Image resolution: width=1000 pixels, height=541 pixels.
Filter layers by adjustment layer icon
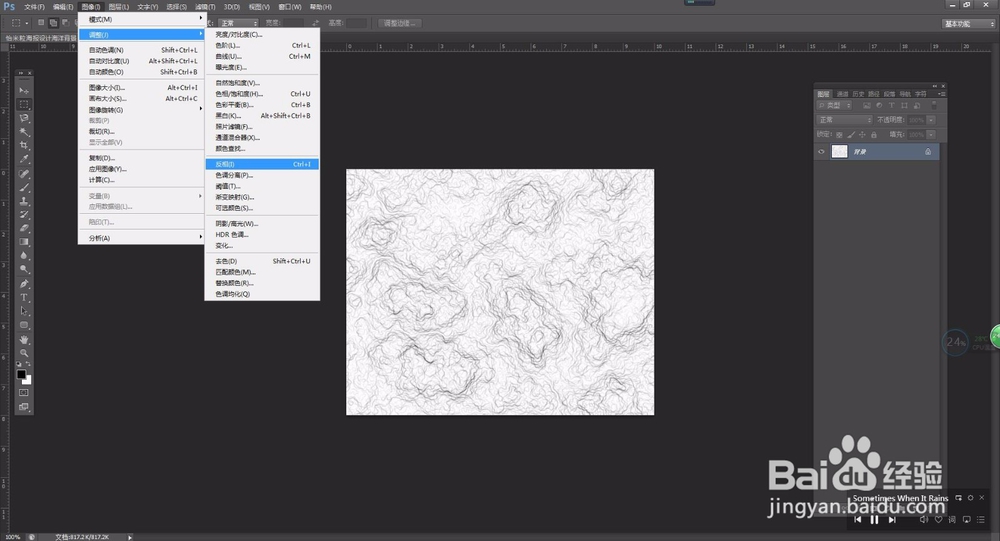point(879,105)
